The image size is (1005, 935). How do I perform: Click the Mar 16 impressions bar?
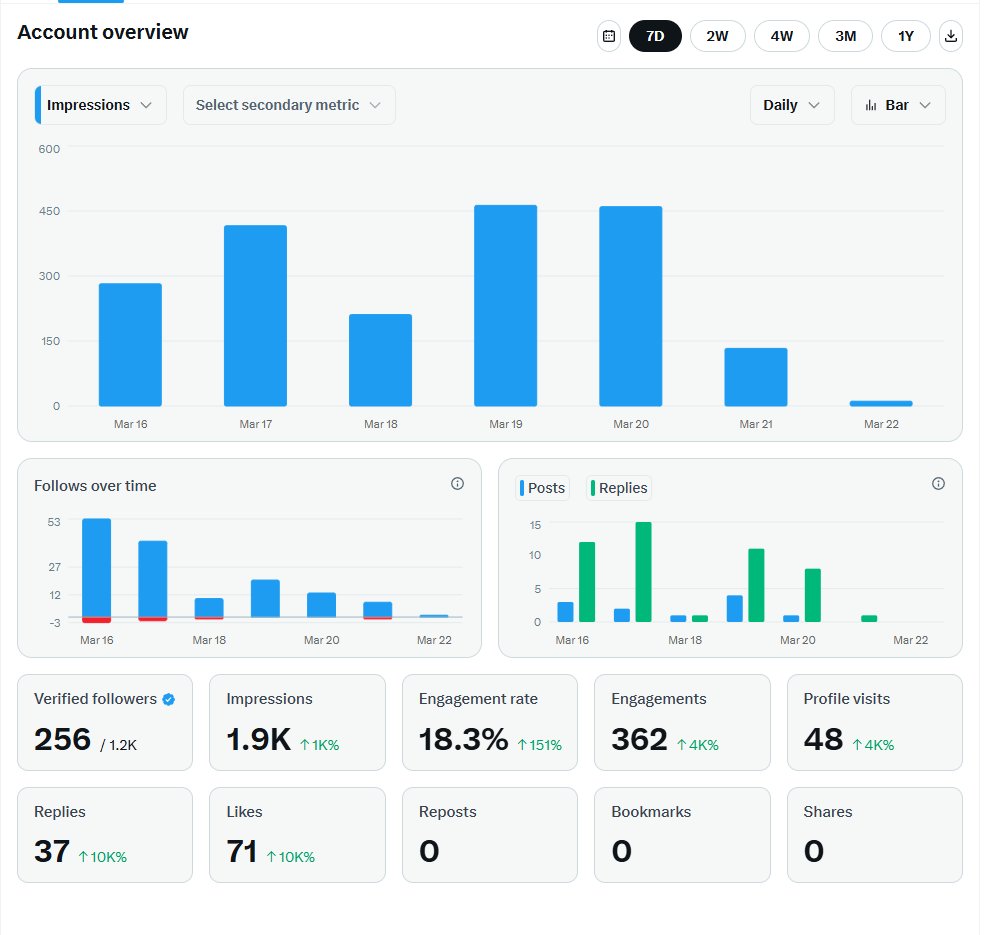click(130, 345)
